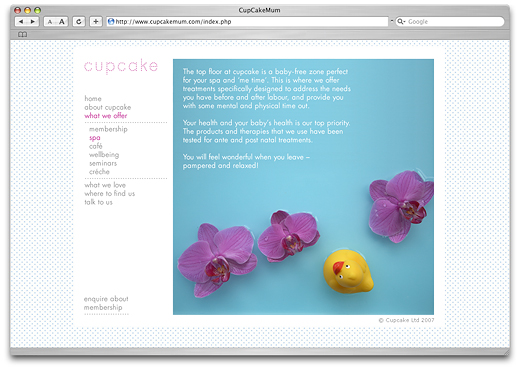Select the spa submenu item
The image size is (520, 369).
[95, 138]
